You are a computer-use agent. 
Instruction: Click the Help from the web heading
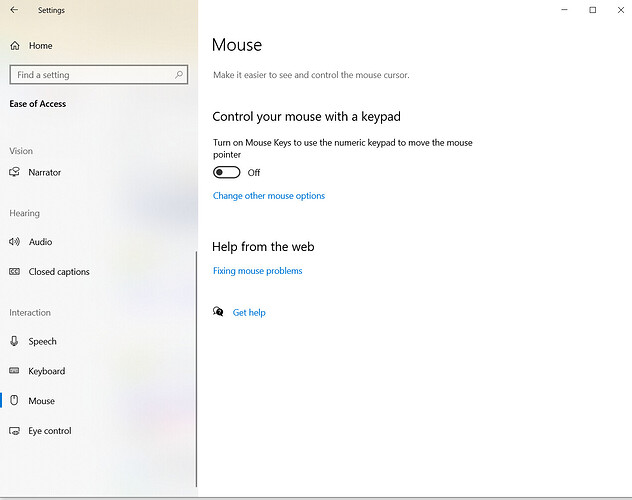(263, 247)
